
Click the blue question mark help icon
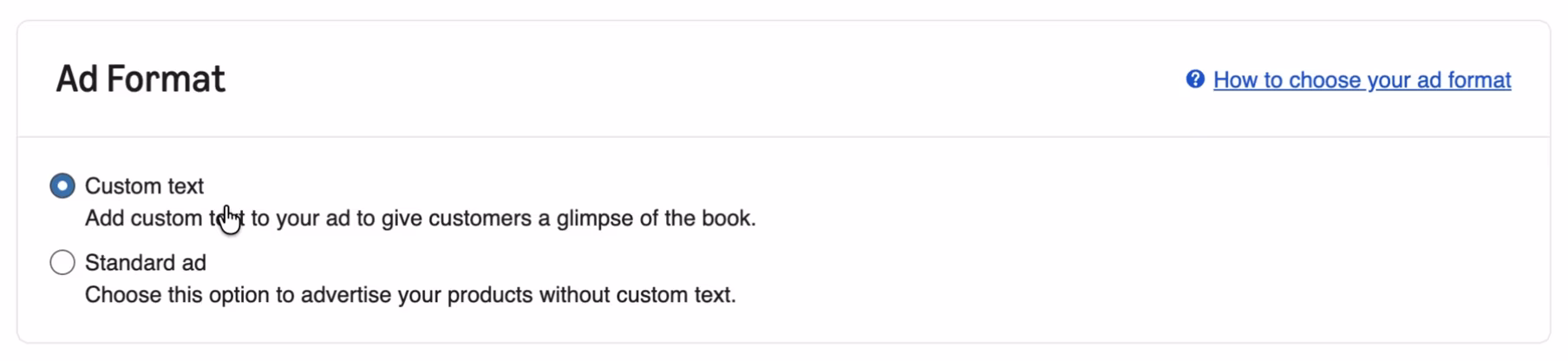click(x=1195, y=80)
